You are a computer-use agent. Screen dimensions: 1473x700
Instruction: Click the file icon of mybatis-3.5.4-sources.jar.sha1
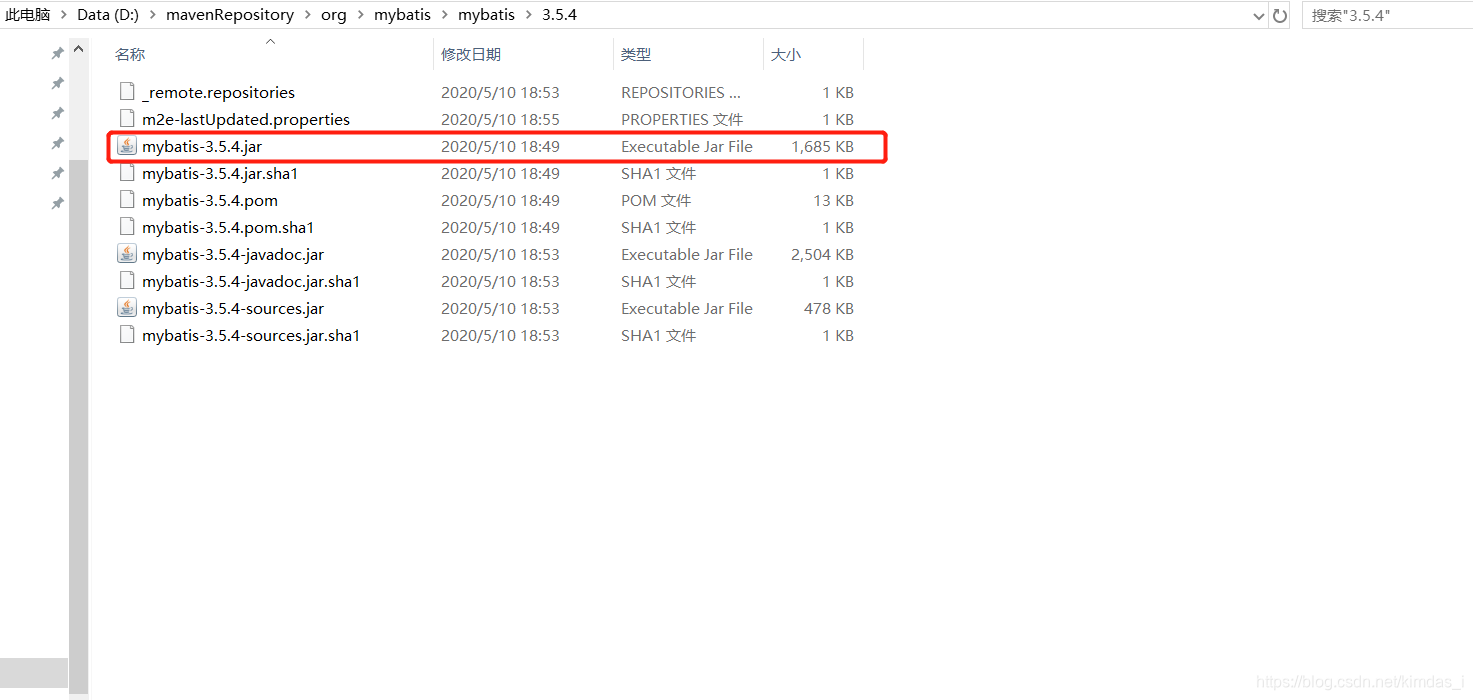click(127, 335)
